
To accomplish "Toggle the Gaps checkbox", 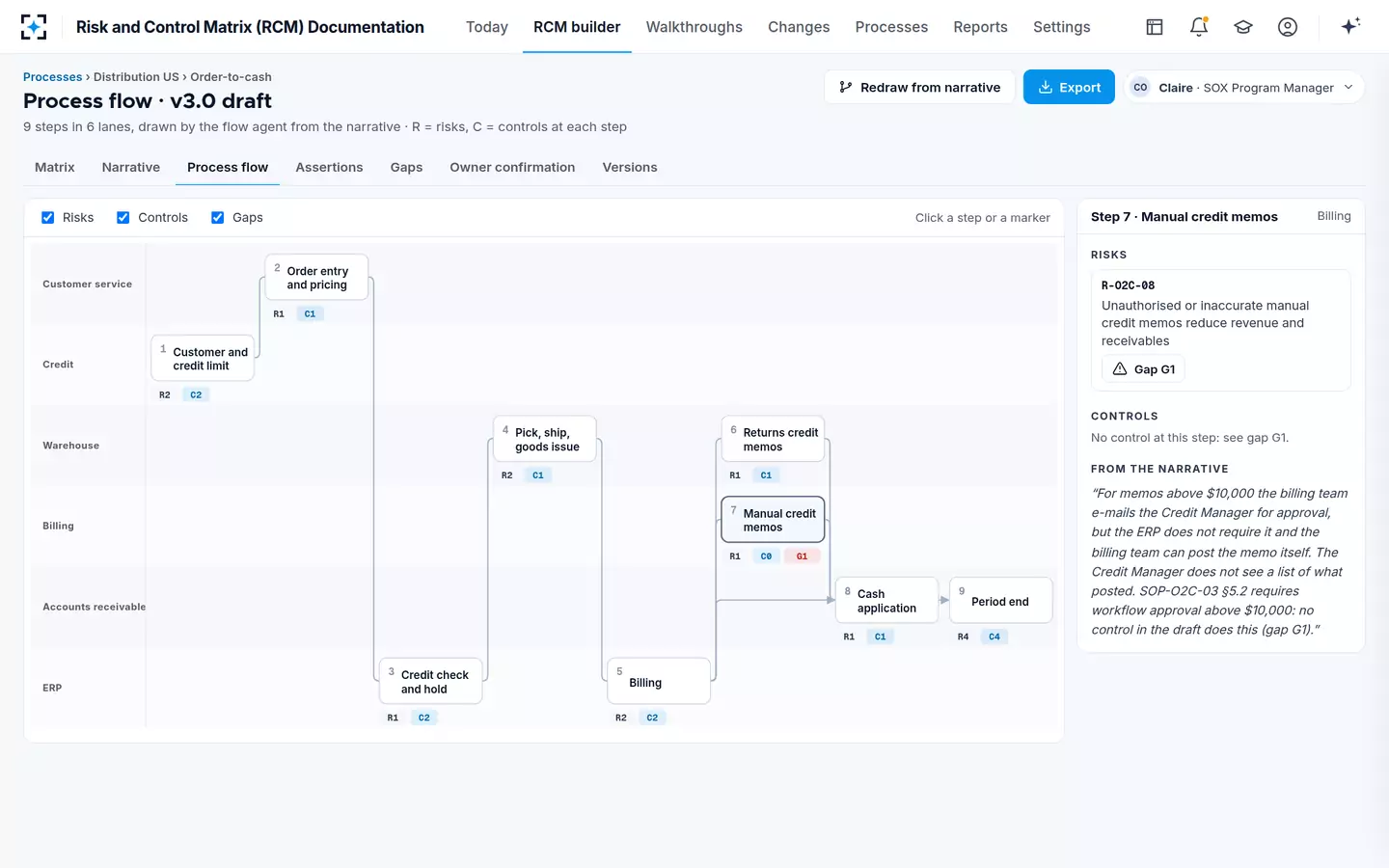I will 217,218.
